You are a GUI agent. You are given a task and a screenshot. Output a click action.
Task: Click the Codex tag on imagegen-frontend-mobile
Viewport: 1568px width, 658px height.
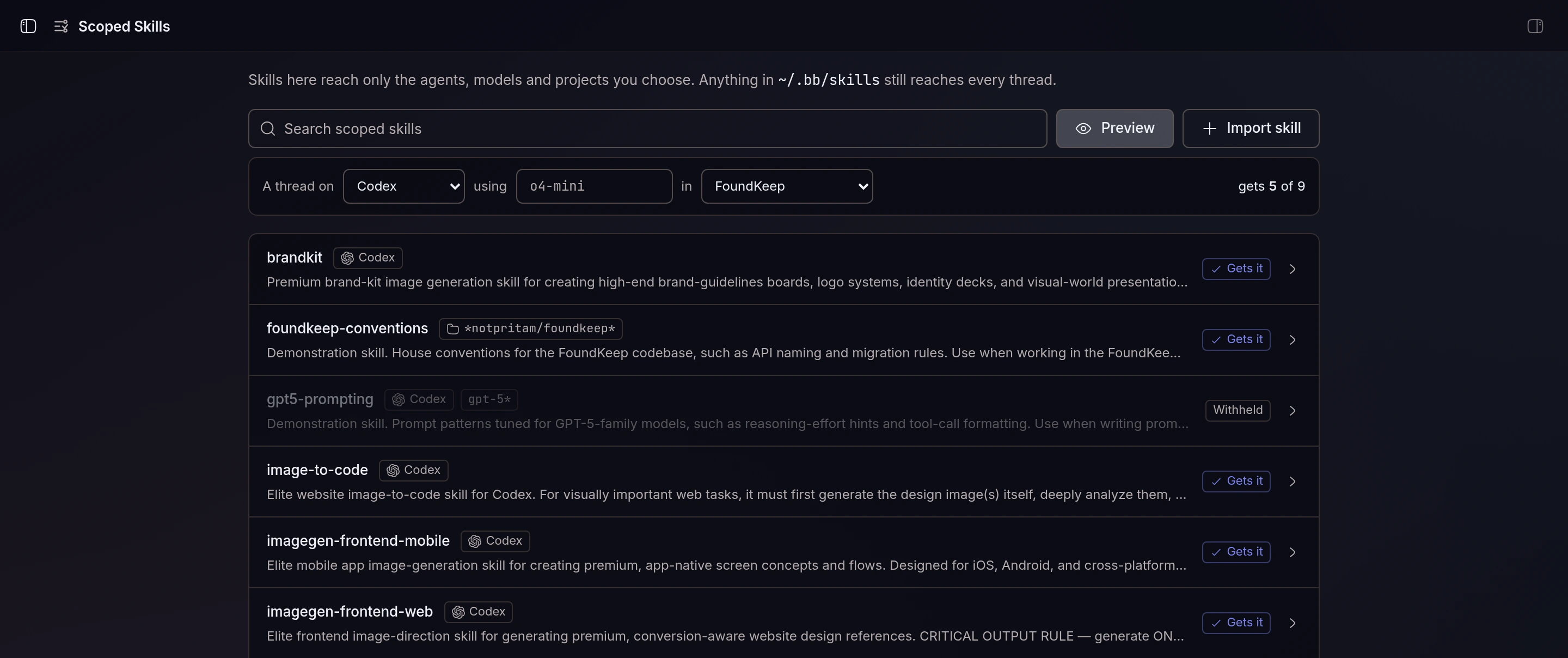(495, 540)
